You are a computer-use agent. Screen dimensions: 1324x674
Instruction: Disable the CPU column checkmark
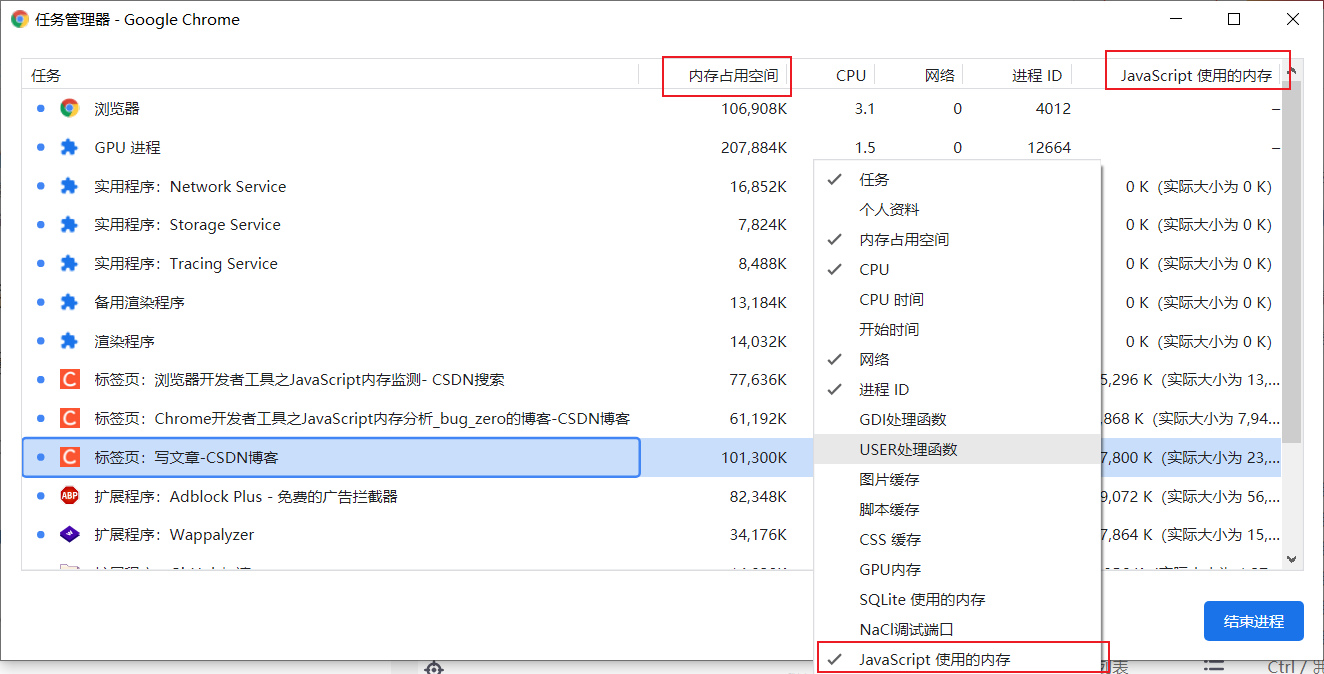point(874,268)
